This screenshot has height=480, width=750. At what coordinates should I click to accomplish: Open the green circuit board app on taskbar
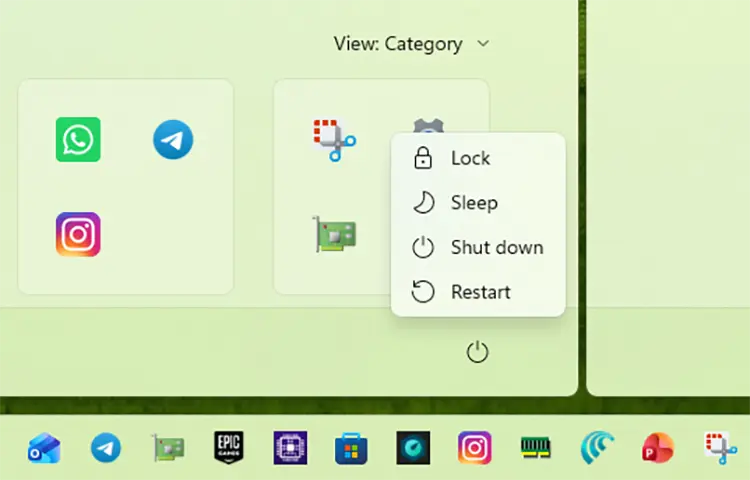click(x=167, y=448)
